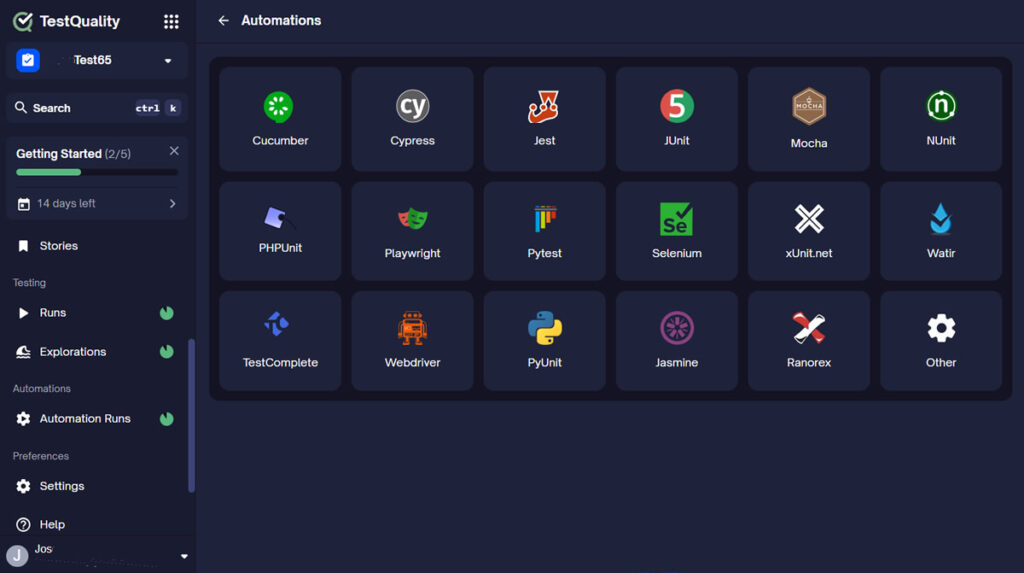Dismiss the Getting Started panel
1024x573 pixels.
(174, 151)
